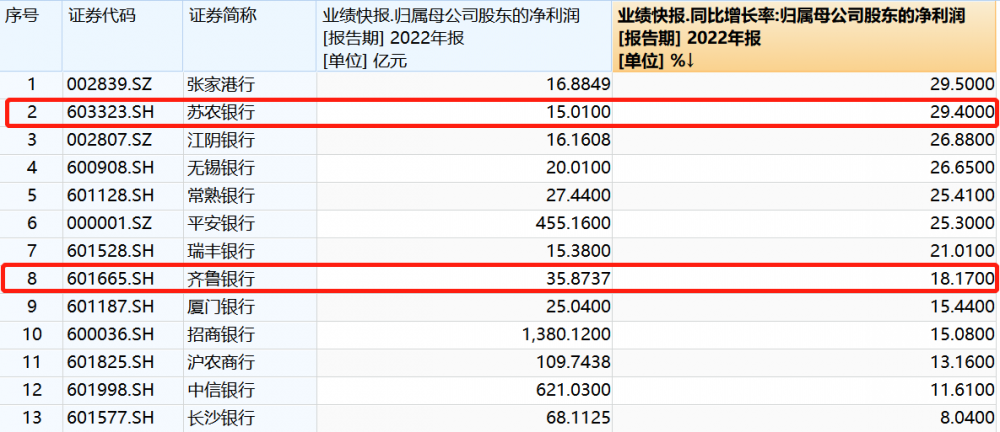Select 瑞丰银行 name cell
The height and width of the screenshot is (432, 1000).
pos(221,251)
